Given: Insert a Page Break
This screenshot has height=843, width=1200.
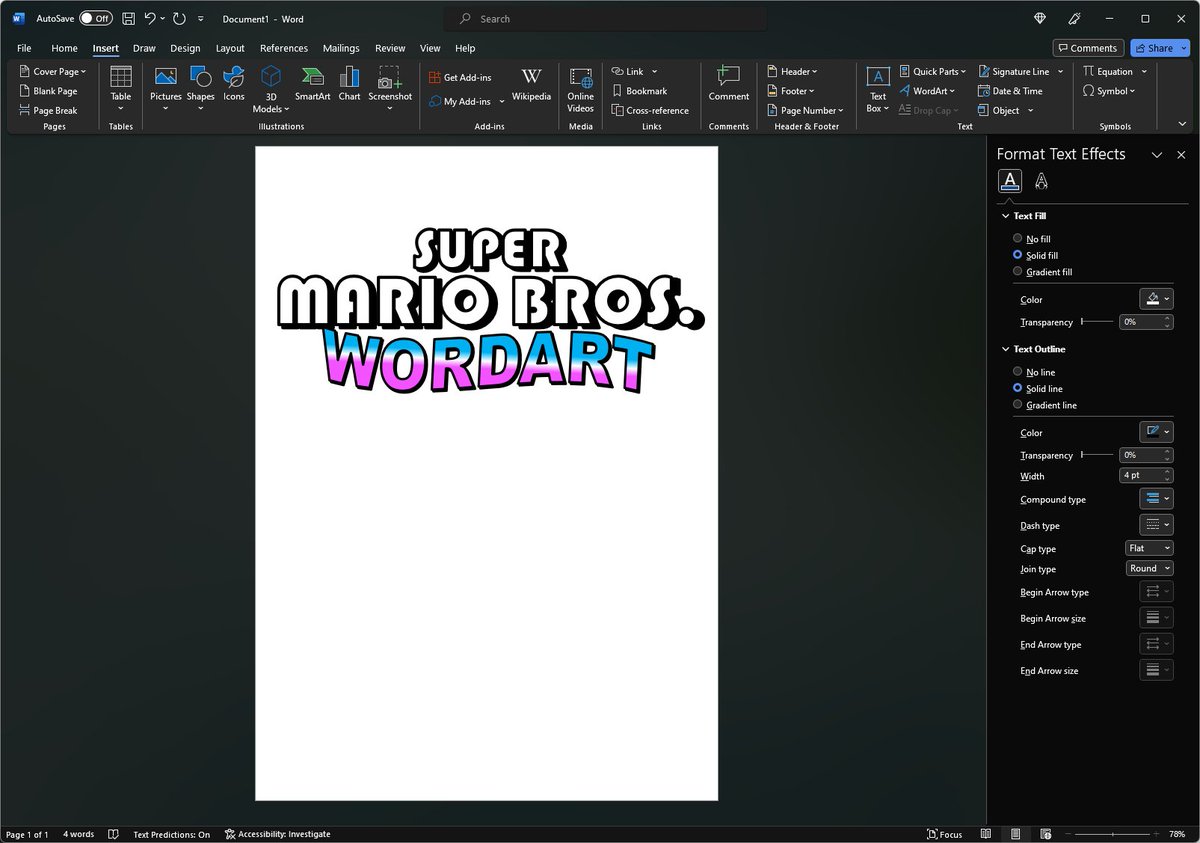Looking at the screenshot, I should pyautogui.click(x=48, y=110).
